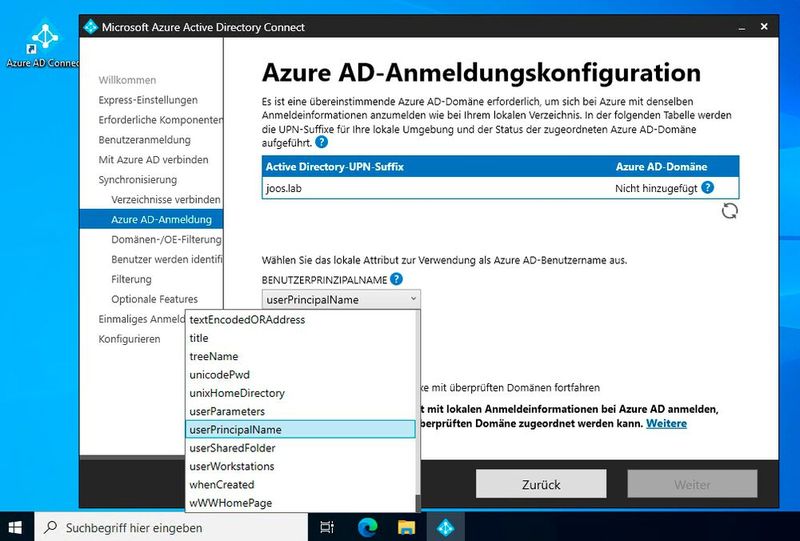Open Erforderliche Komponenten step

point(160,120)
